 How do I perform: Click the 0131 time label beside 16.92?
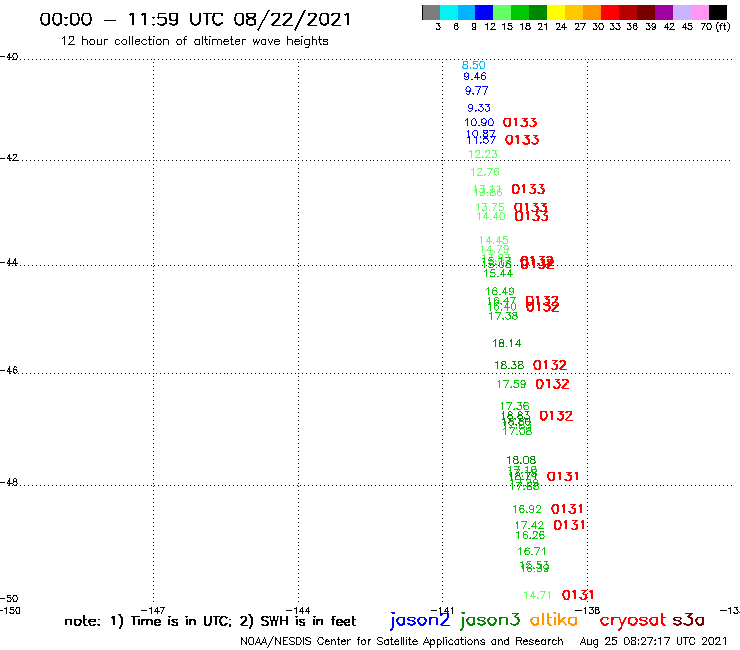tap(567, 509)
